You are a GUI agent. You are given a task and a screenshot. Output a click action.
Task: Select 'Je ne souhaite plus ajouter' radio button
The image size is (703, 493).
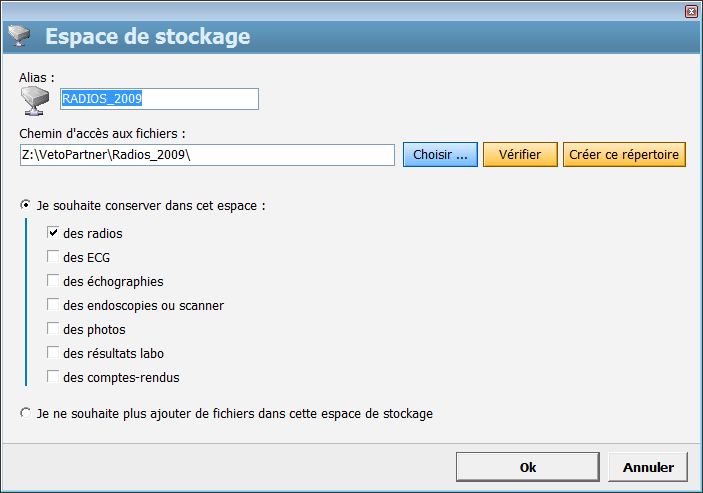pos(26,413)
